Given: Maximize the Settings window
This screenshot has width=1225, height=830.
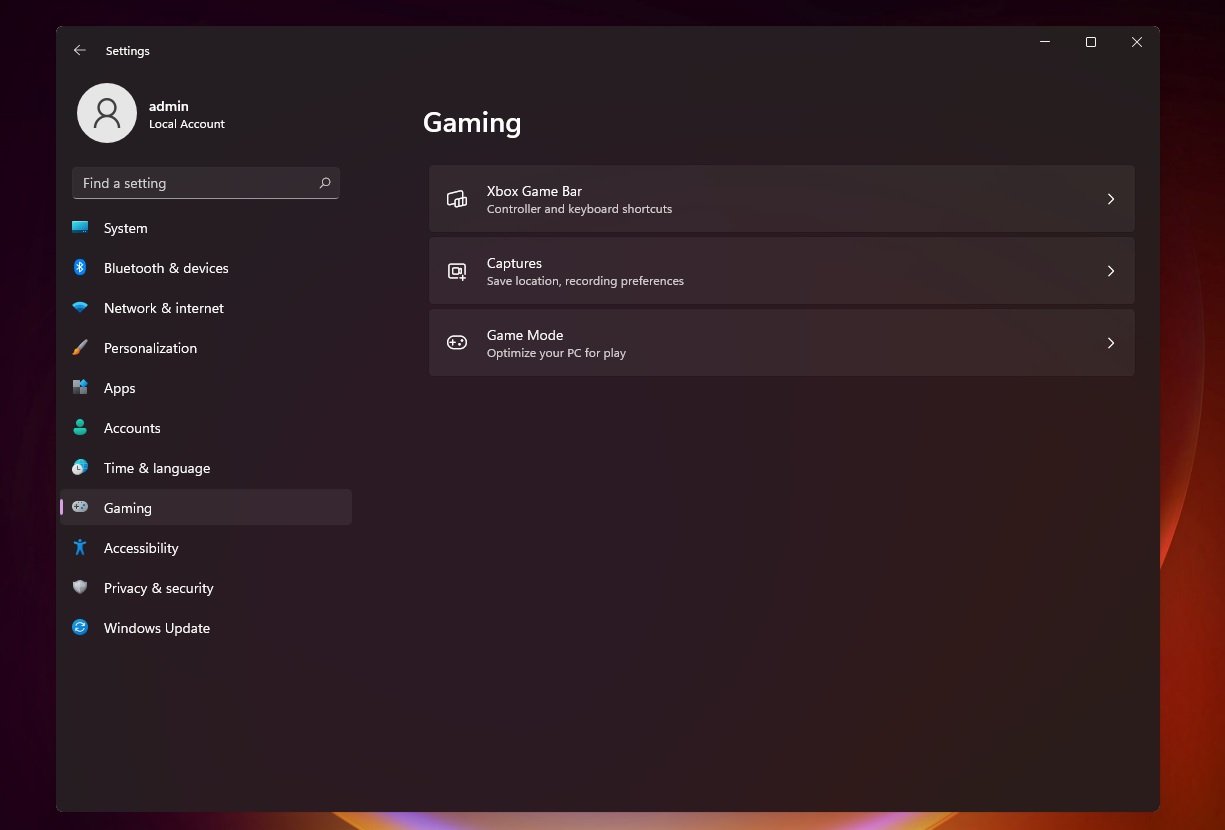Looking at the screenshot, I should (x=1091, y=42).
